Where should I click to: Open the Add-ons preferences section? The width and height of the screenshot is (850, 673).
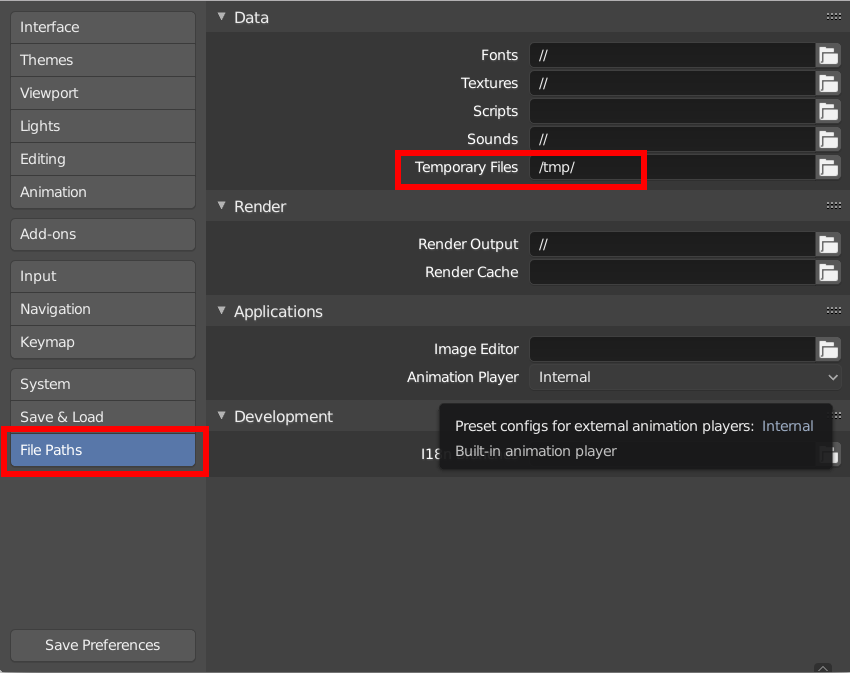click(102, 234)
